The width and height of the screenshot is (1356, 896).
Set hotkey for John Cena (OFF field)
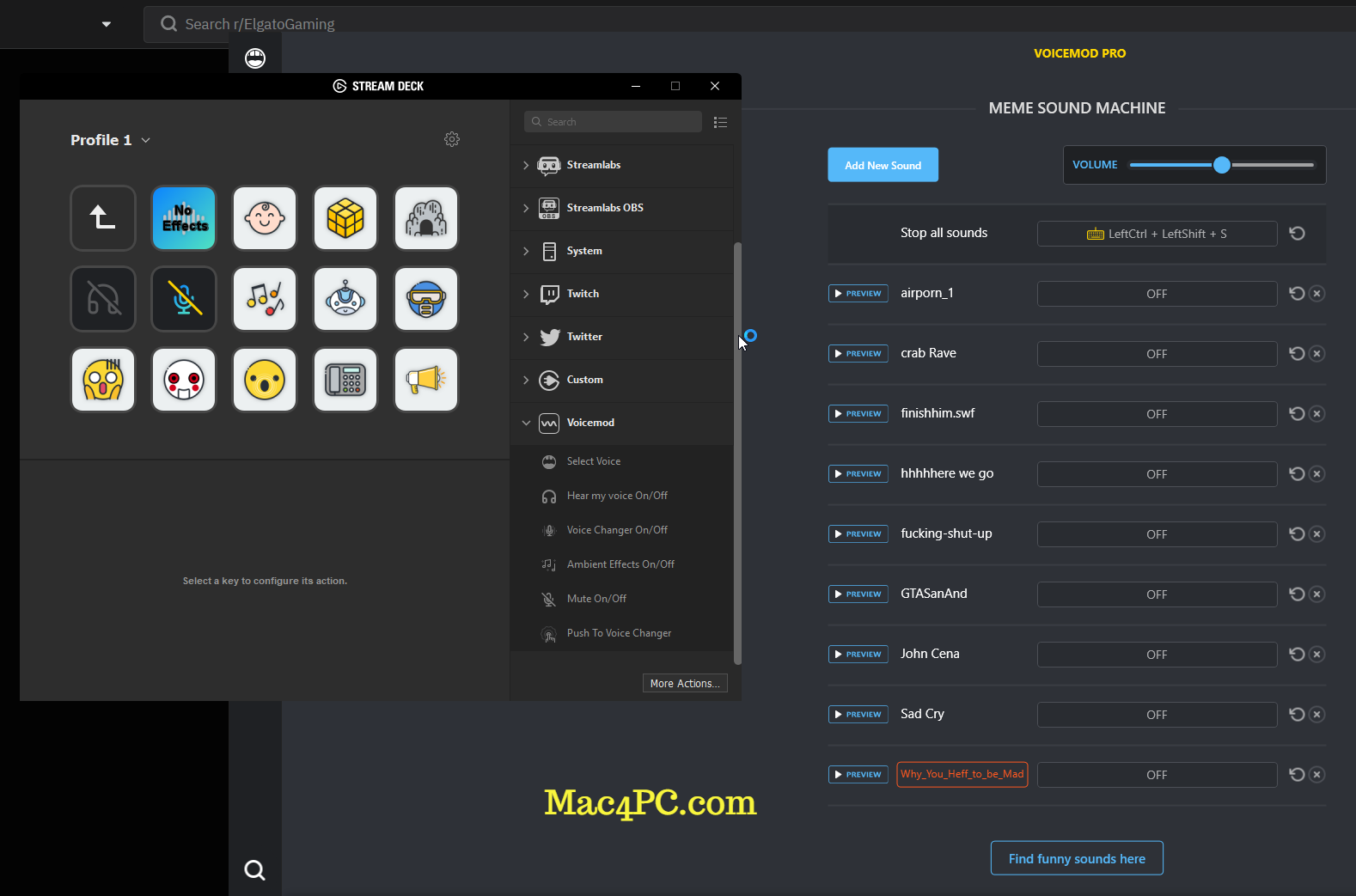[1157, 655]
